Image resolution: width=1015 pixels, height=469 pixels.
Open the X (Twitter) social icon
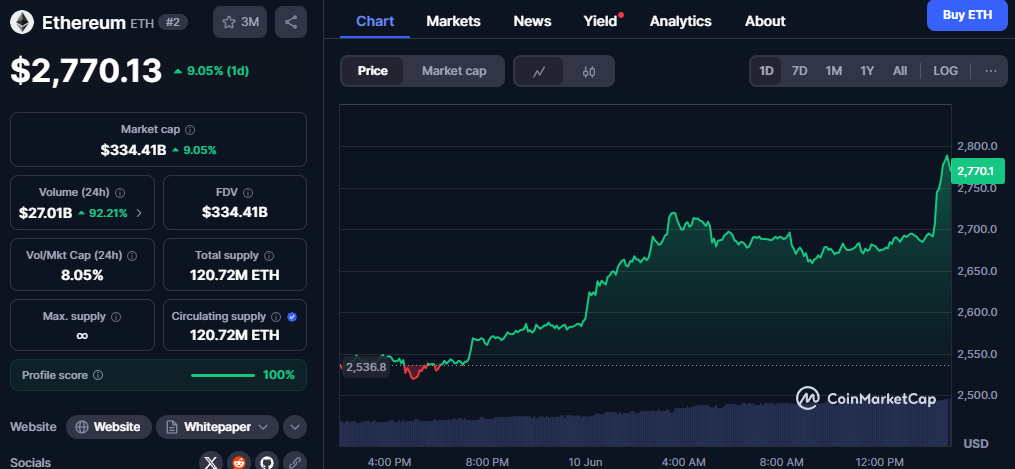[210, 462]
